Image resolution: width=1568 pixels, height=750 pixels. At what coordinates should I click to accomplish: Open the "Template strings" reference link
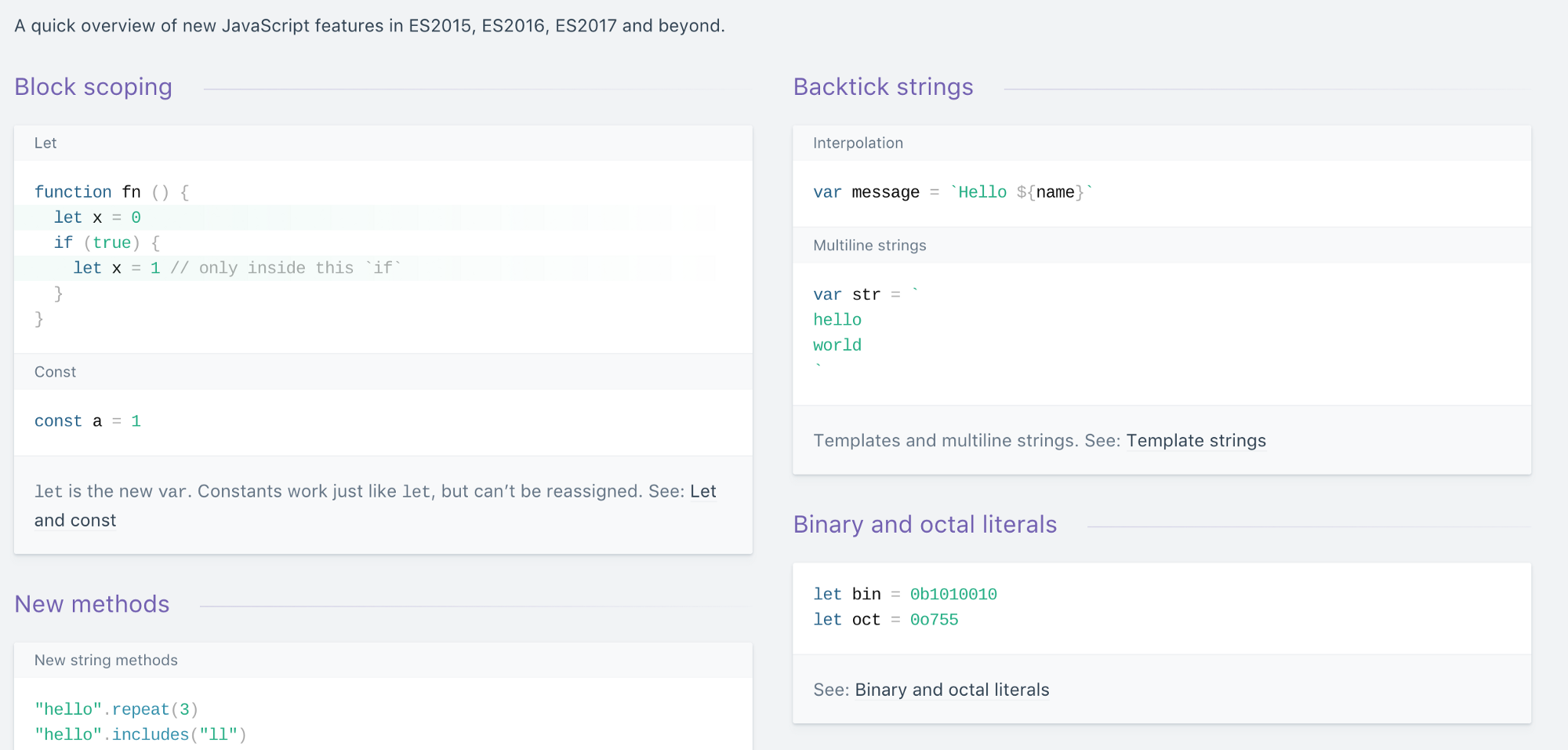tap(1196, 441)
